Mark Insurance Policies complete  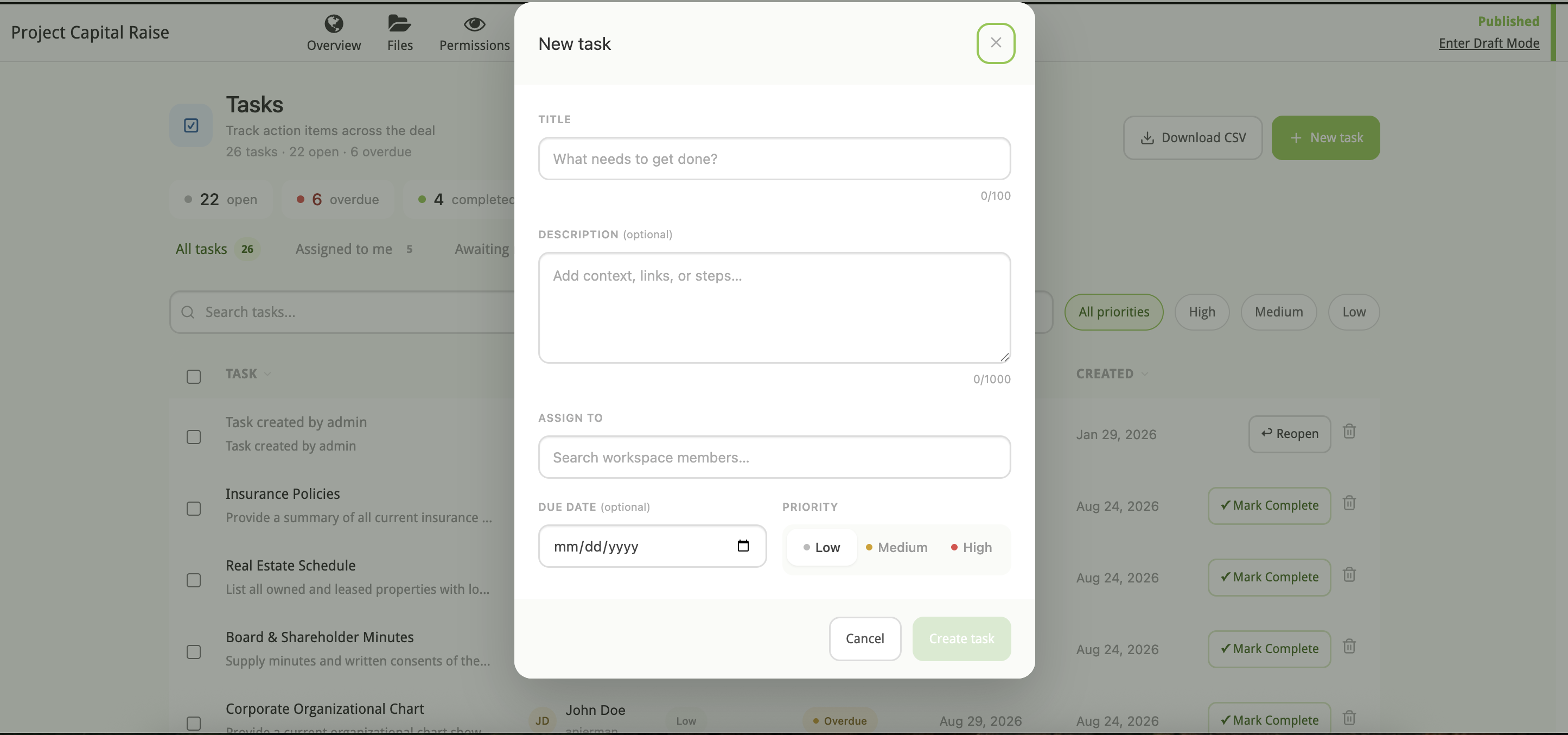1269,505
